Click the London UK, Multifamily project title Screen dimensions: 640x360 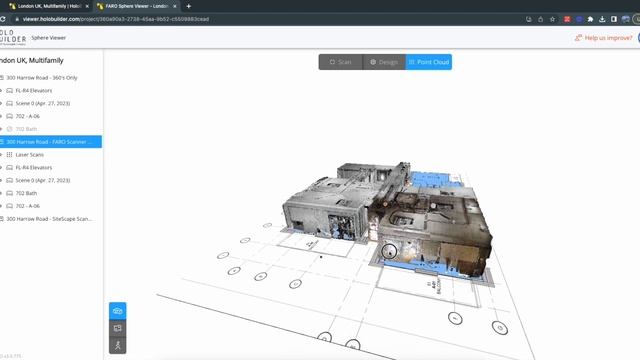(32, 60)
